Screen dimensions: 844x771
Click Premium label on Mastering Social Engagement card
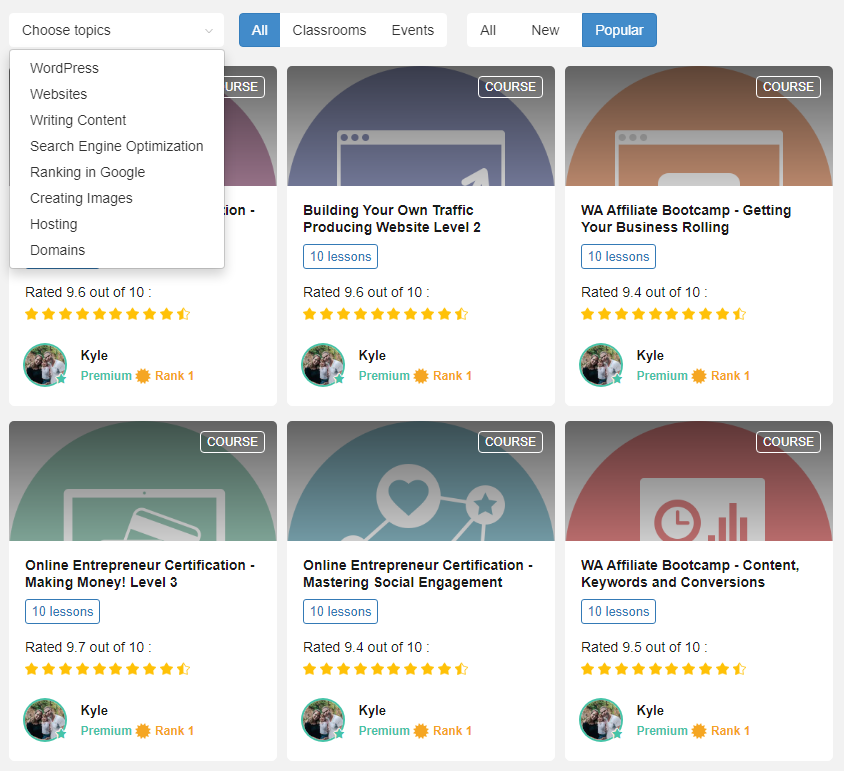[384, 731]
